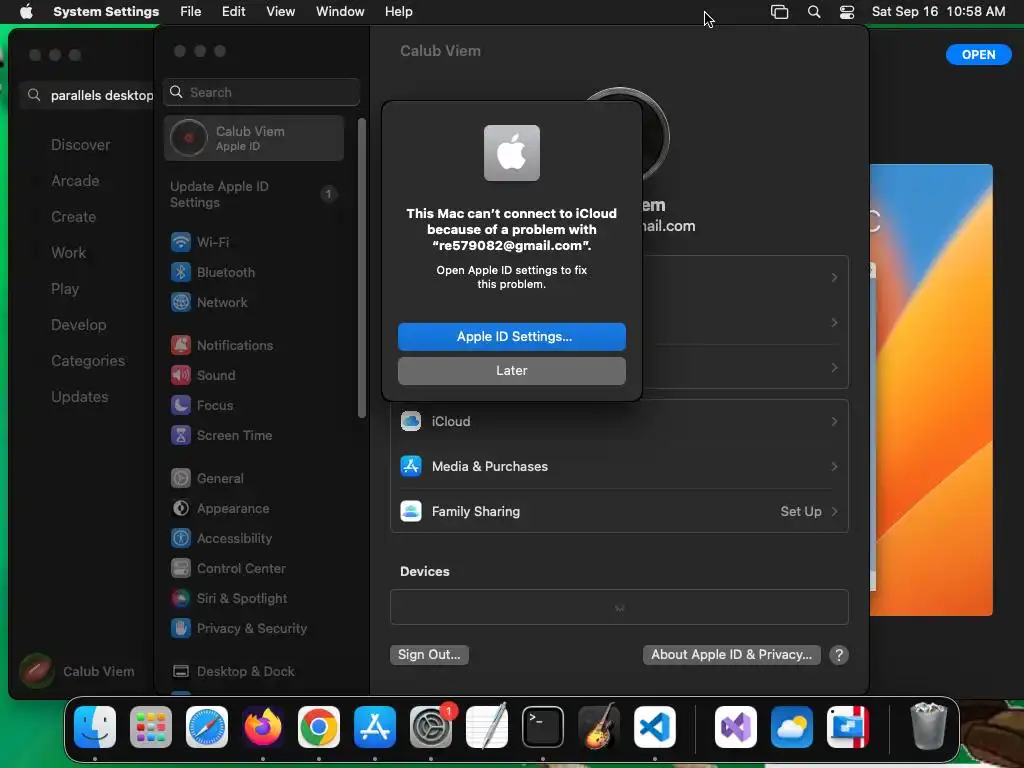Screen dimensions: 1024x768
Task: Open Media & Purchases row
Action: pos(619,466)
